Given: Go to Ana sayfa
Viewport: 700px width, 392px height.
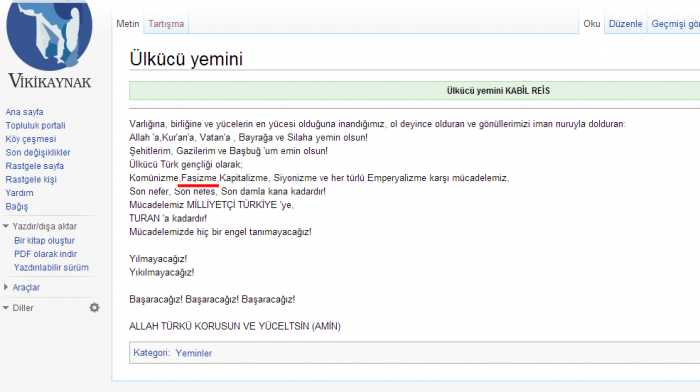Looking at the screenshot, I should pyautogui.click(x=24, y=112).
